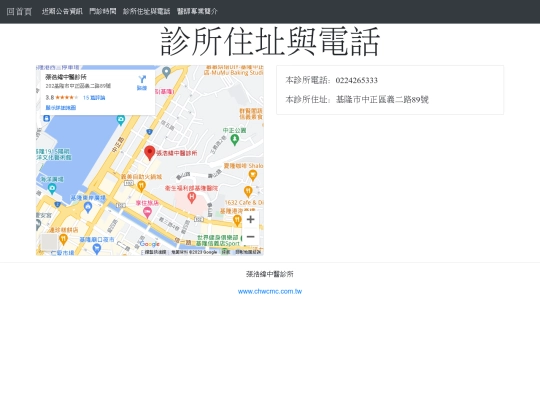Click the 夏隆咖啡 orange cafe marker

click(x=253, y=175)
